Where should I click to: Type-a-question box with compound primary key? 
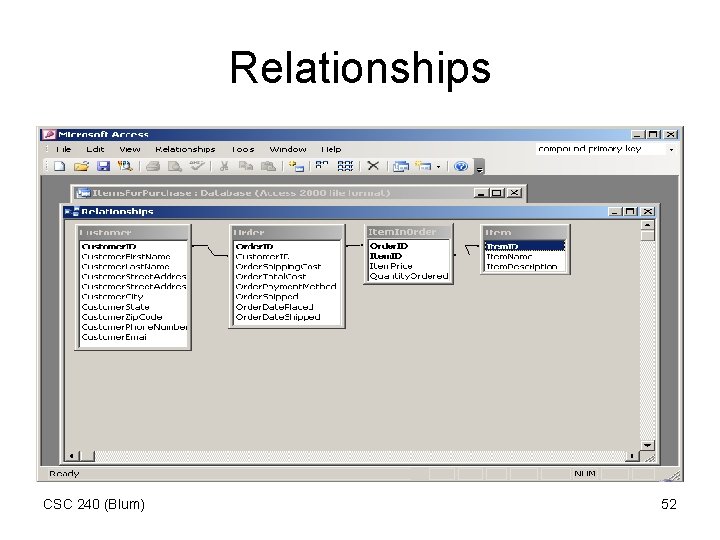[601, 149]
